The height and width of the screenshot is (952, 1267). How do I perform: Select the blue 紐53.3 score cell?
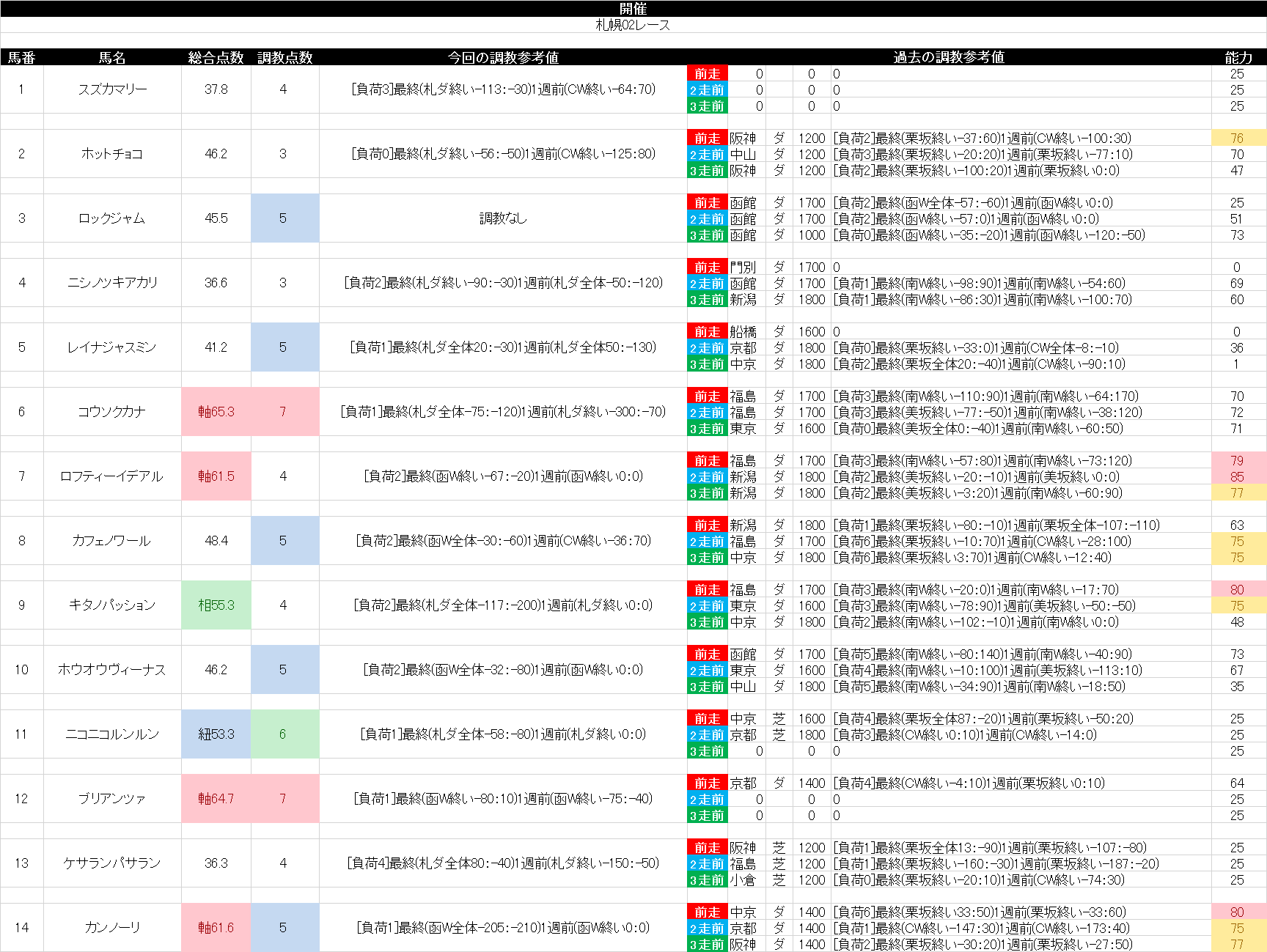pos(216,734)
